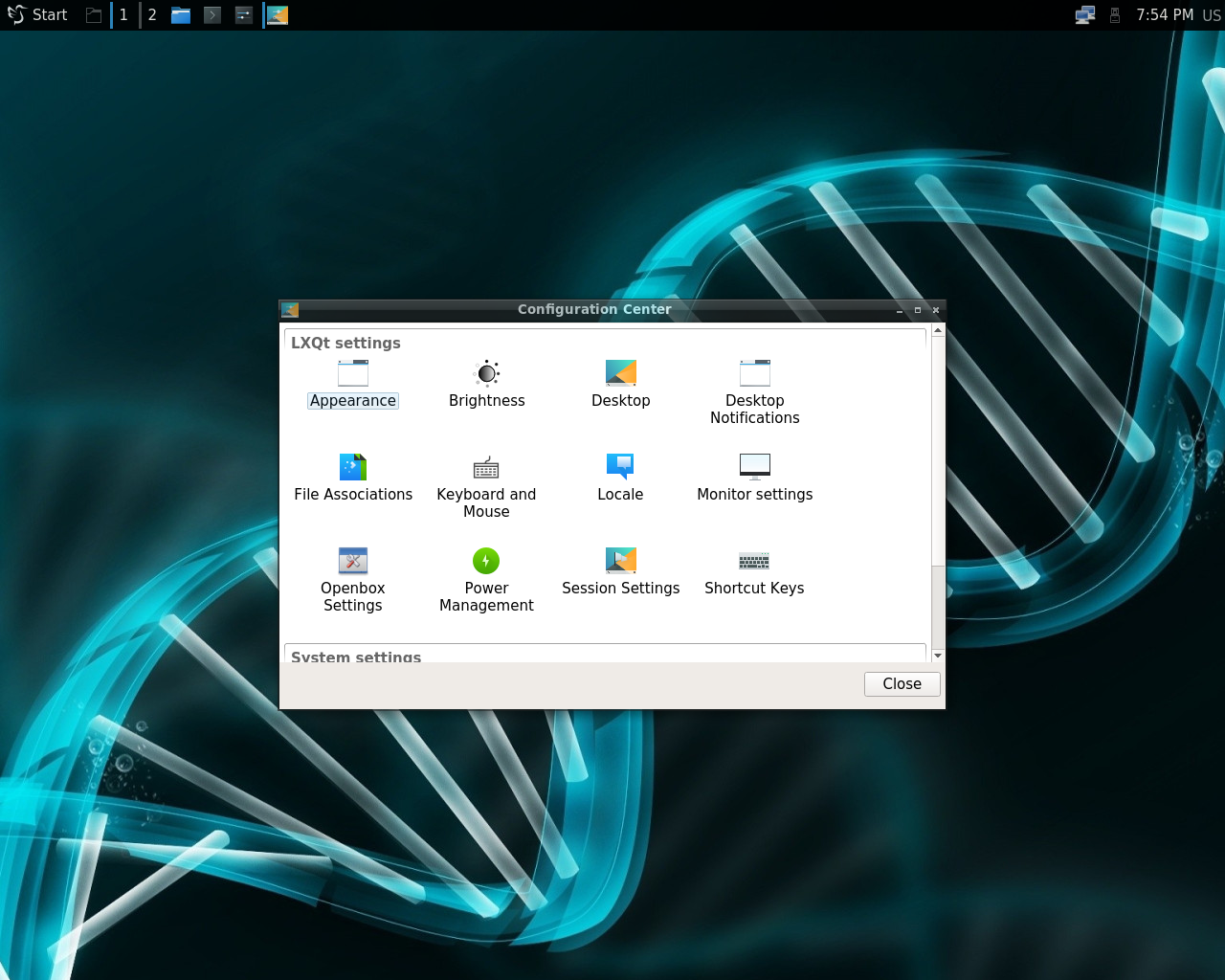Open Power Management settings
Screen dimensions: 1225x980
tap(486, 580)
